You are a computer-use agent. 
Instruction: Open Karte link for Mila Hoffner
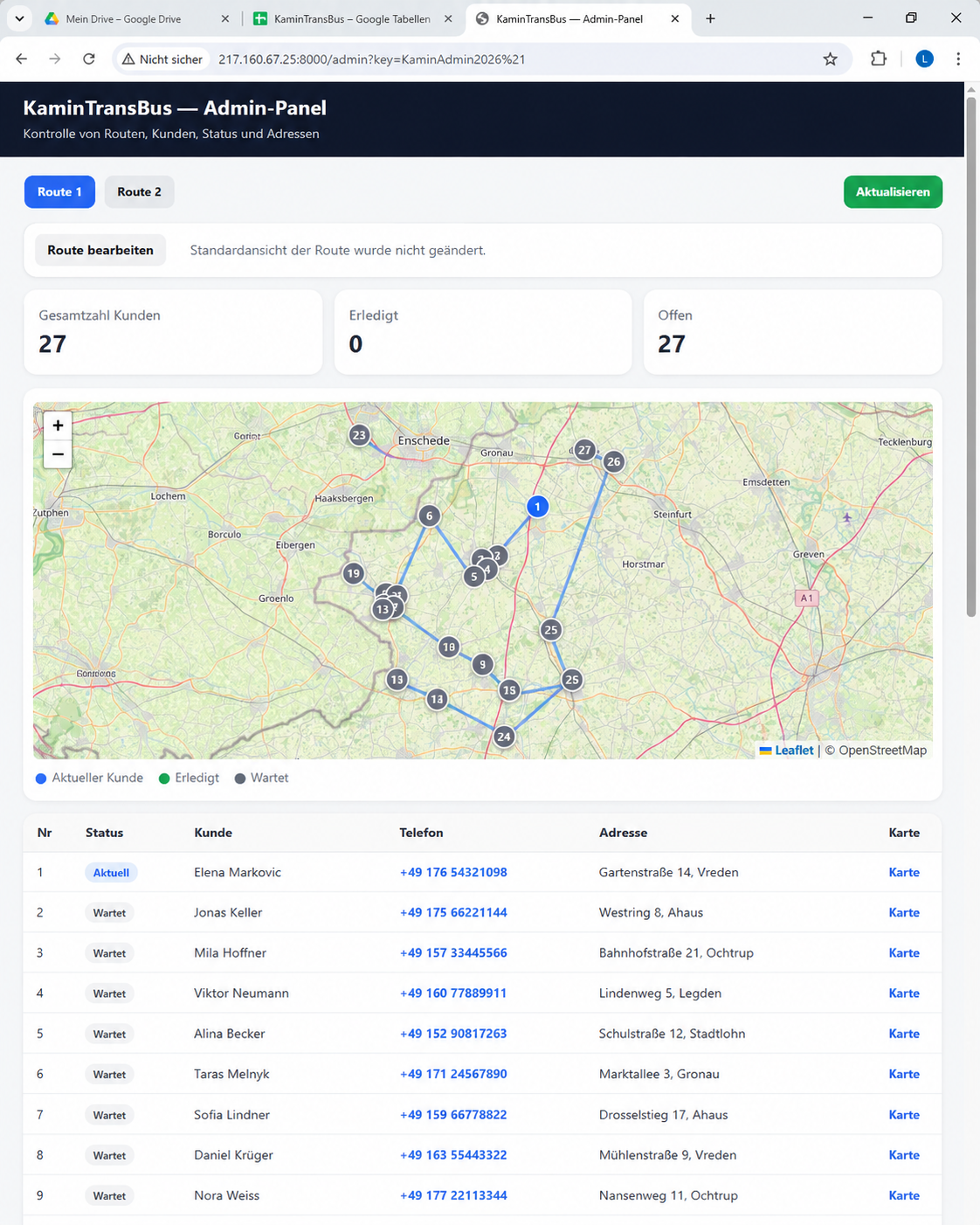click(904, 952)
